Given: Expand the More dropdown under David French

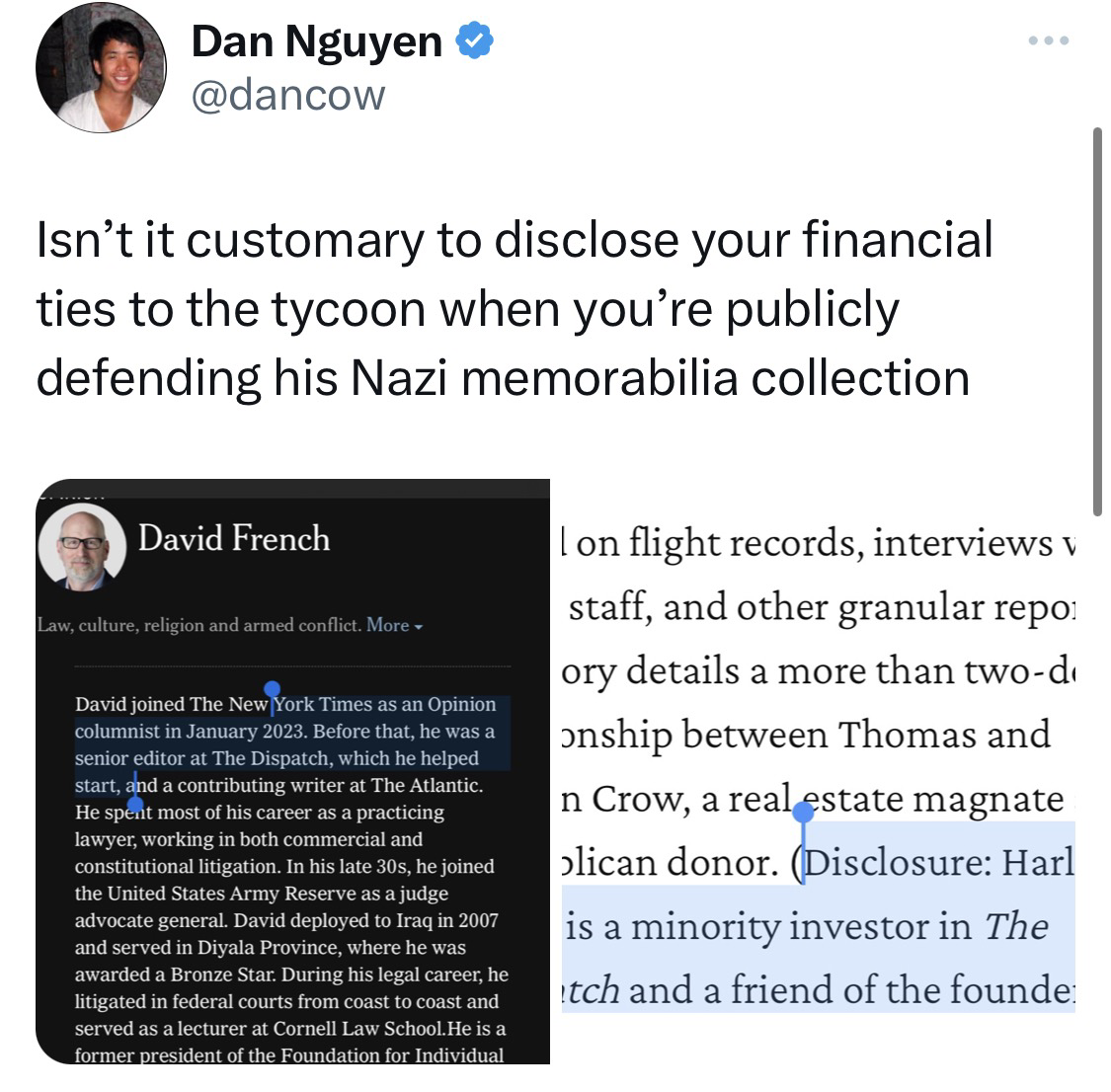Looking at the screenshot, I should 394,625.
